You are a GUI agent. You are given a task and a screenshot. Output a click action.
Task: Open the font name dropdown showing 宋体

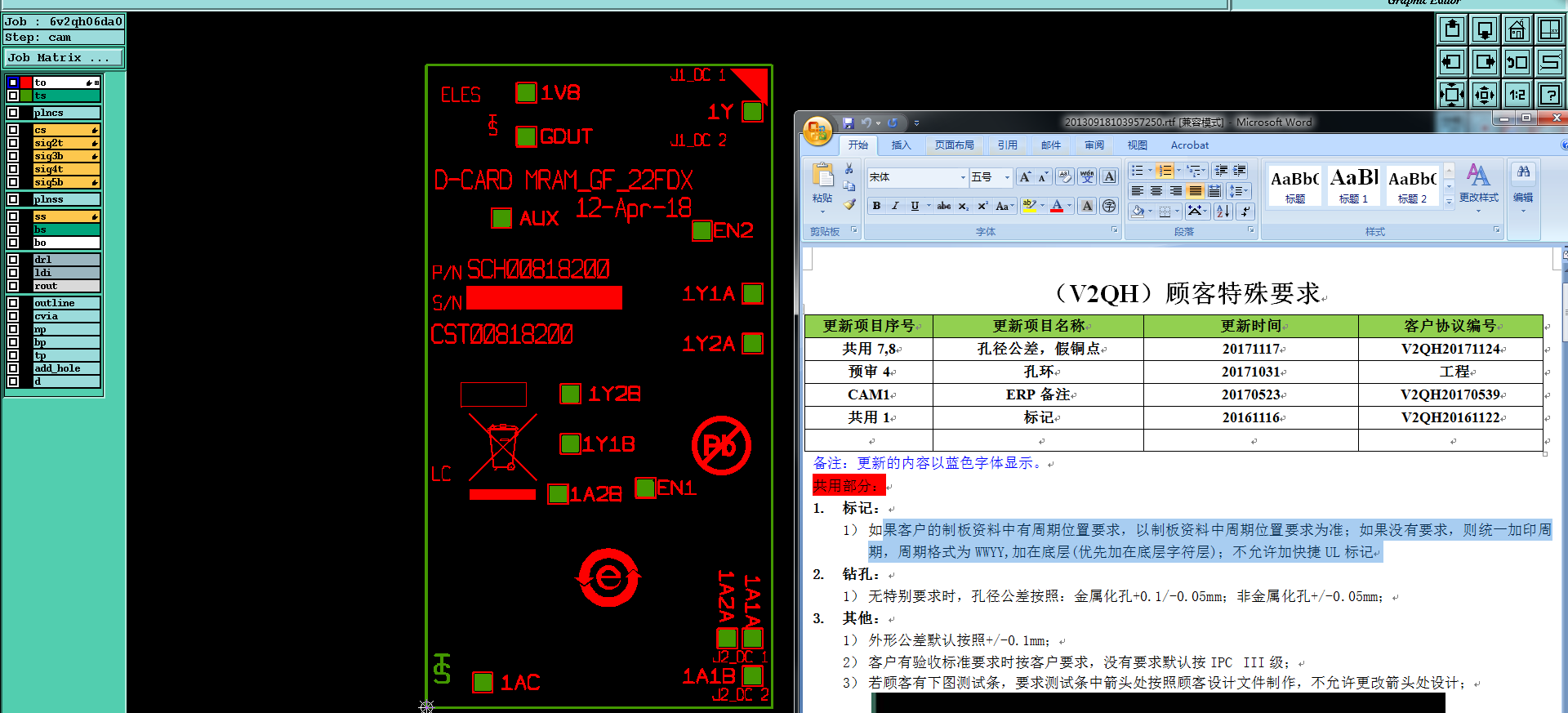coord(963,177)
